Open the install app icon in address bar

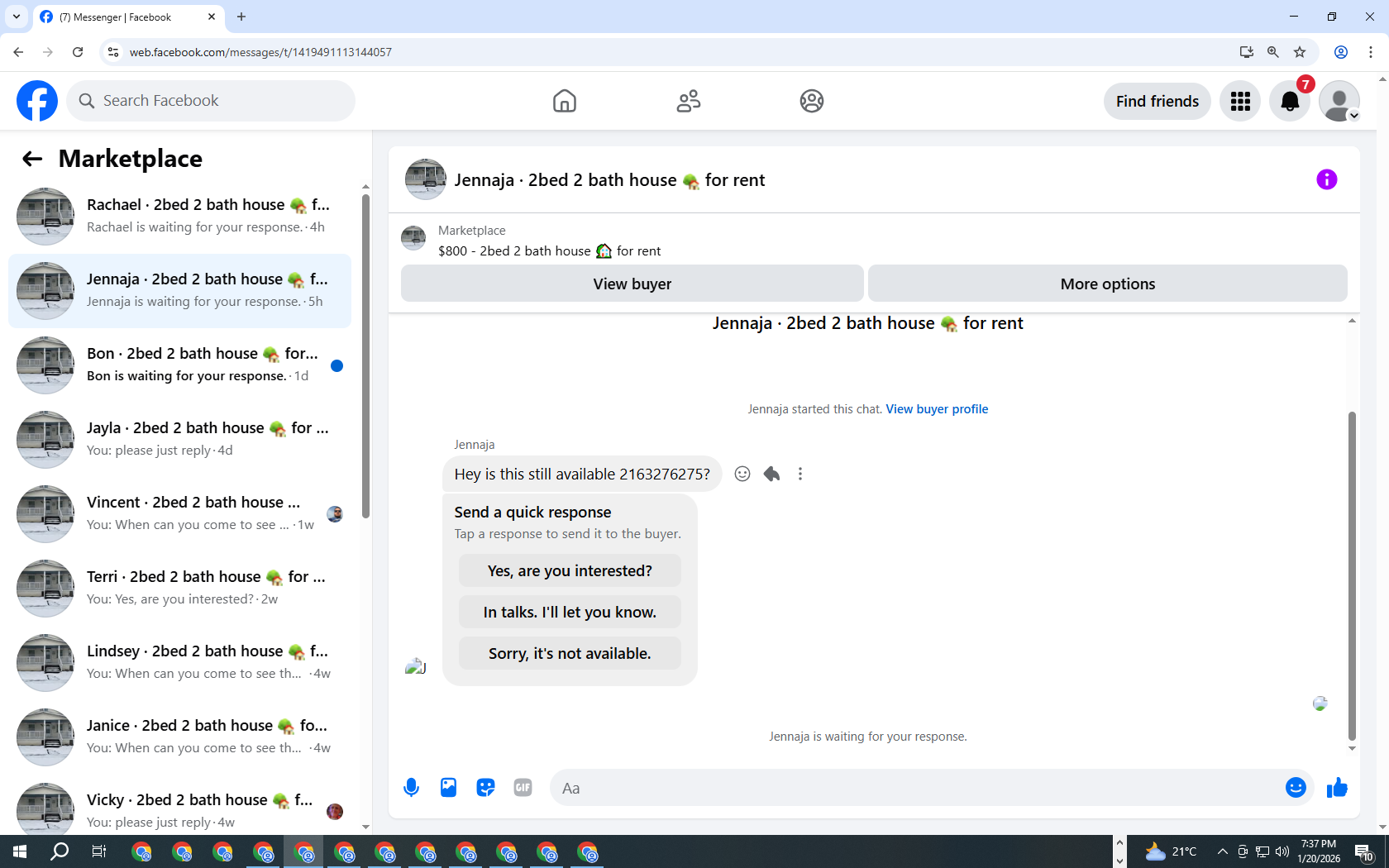[x=1247, y=52]
